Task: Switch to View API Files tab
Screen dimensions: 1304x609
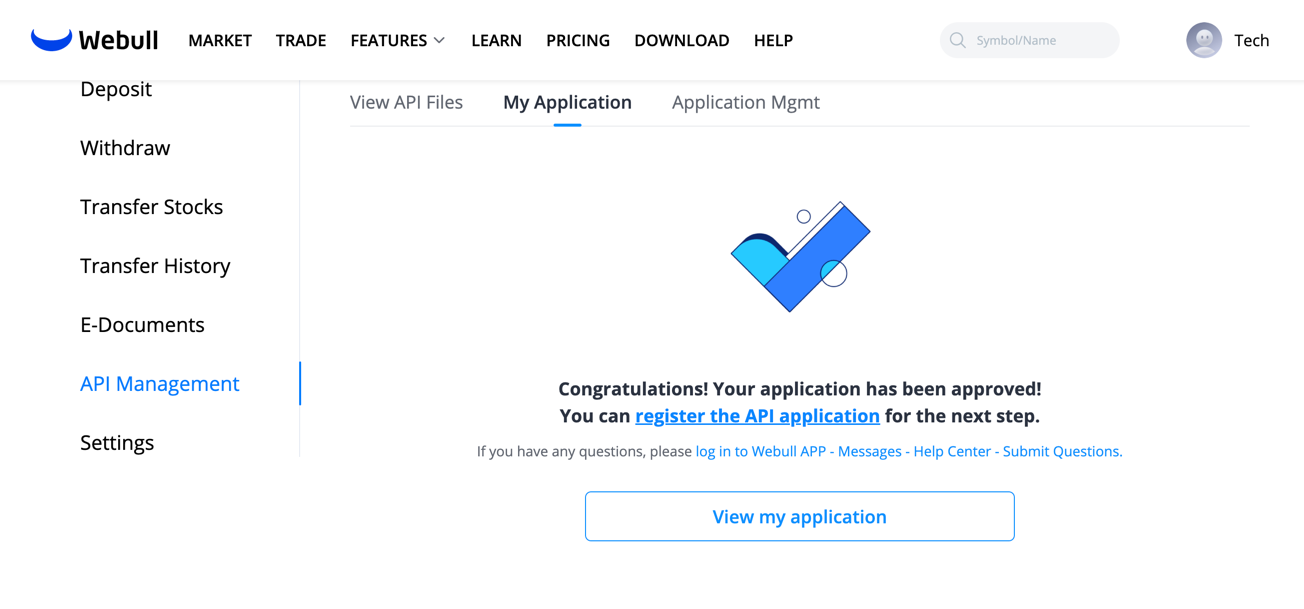Action: pos(406,102)
